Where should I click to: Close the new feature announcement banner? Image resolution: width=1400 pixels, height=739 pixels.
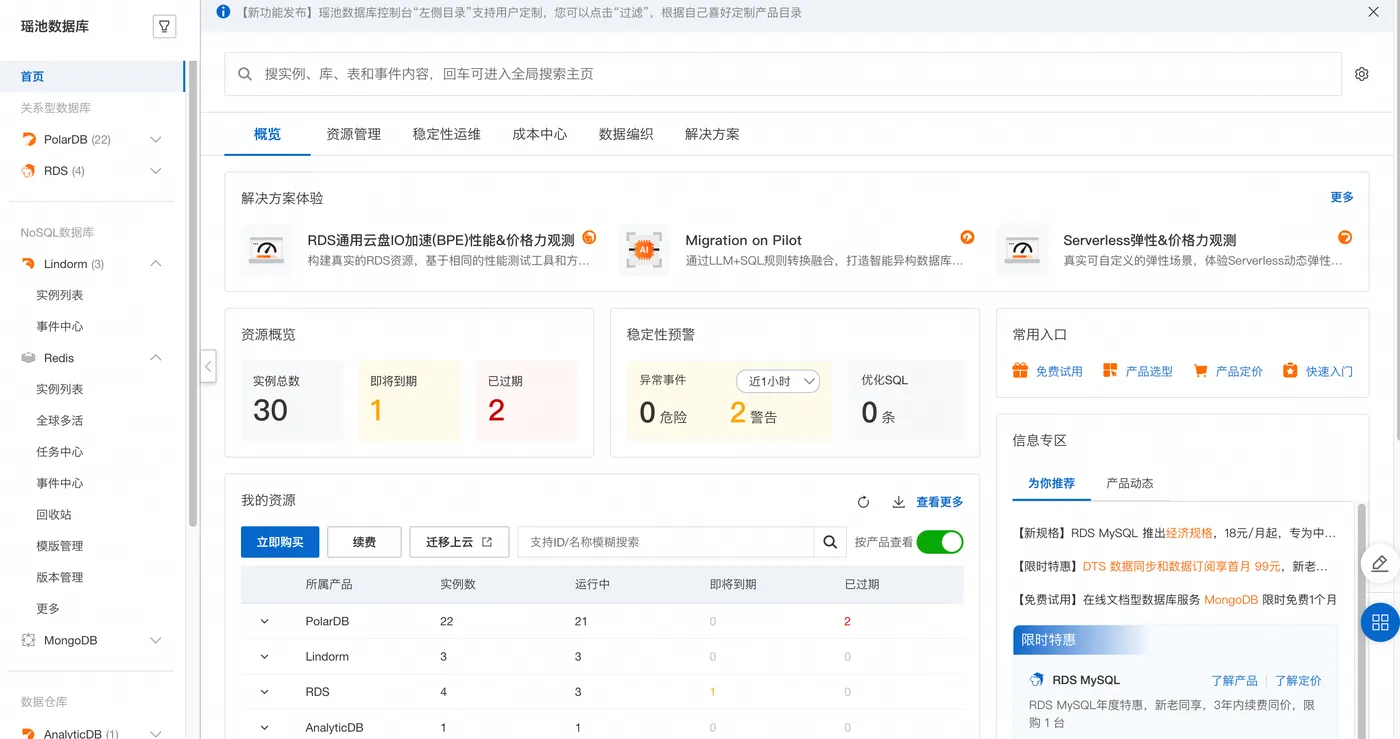pos(1373,12)
